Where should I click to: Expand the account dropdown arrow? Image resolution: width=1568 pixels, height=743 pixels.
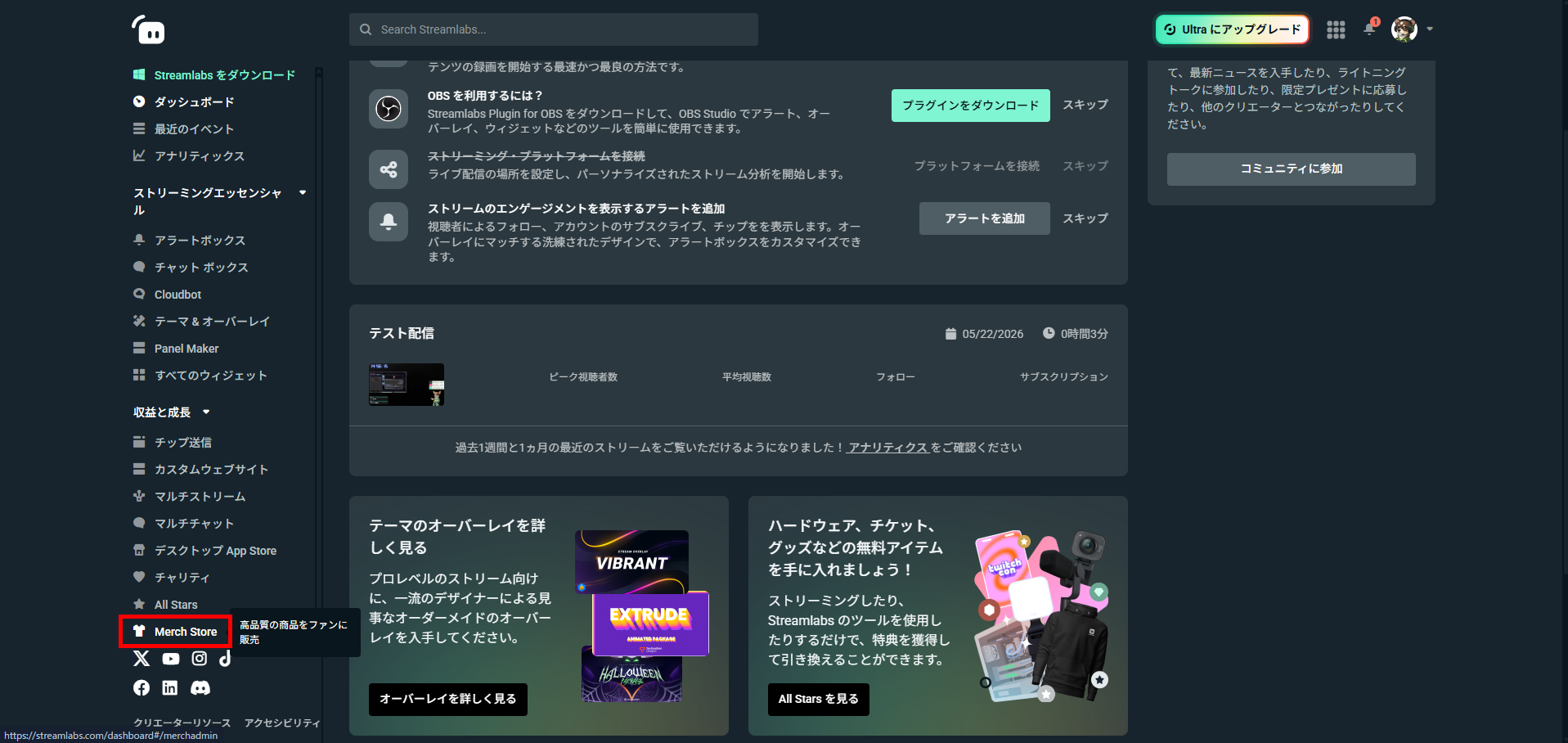(x=1430, y=29)
